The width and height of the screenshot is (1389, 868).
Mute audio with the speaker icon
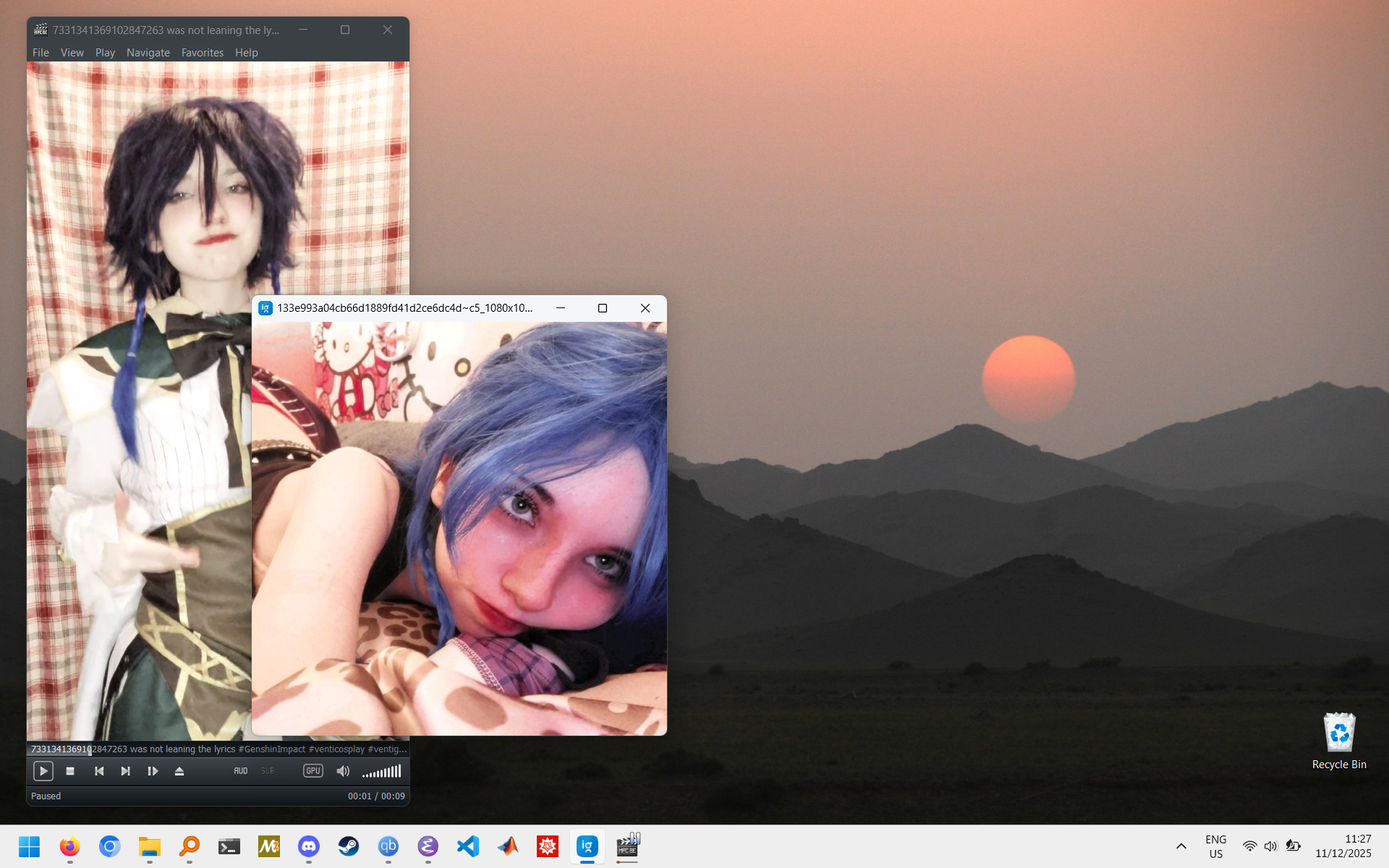click(343, 771)
